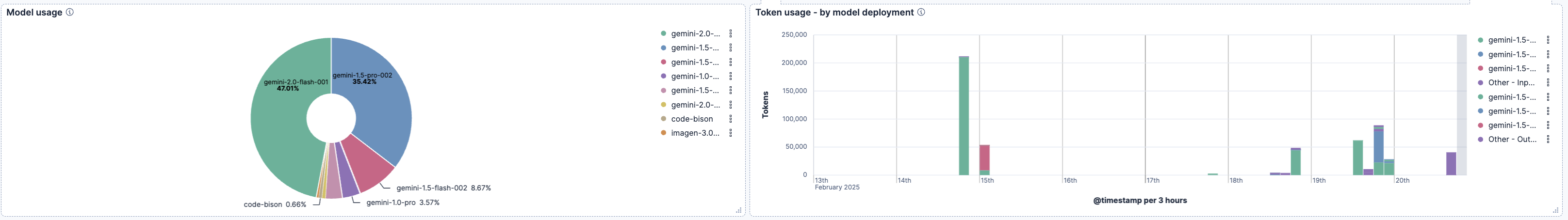
Task: Select Other - Out... legend label
Action: 1513,139
